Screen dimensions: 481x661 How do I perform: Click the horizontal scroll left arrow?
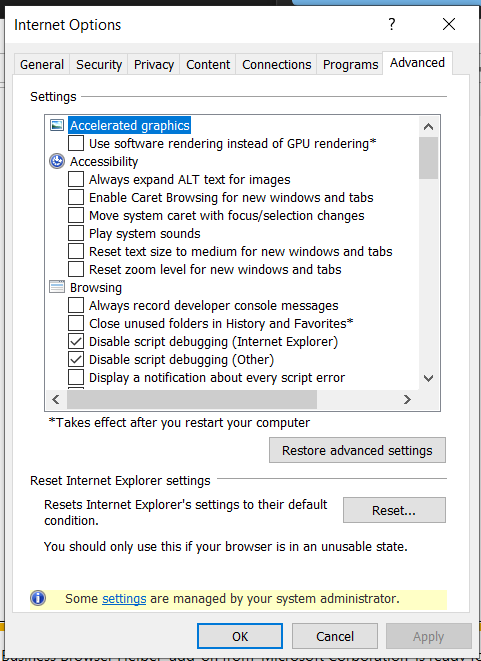point(56,399)
